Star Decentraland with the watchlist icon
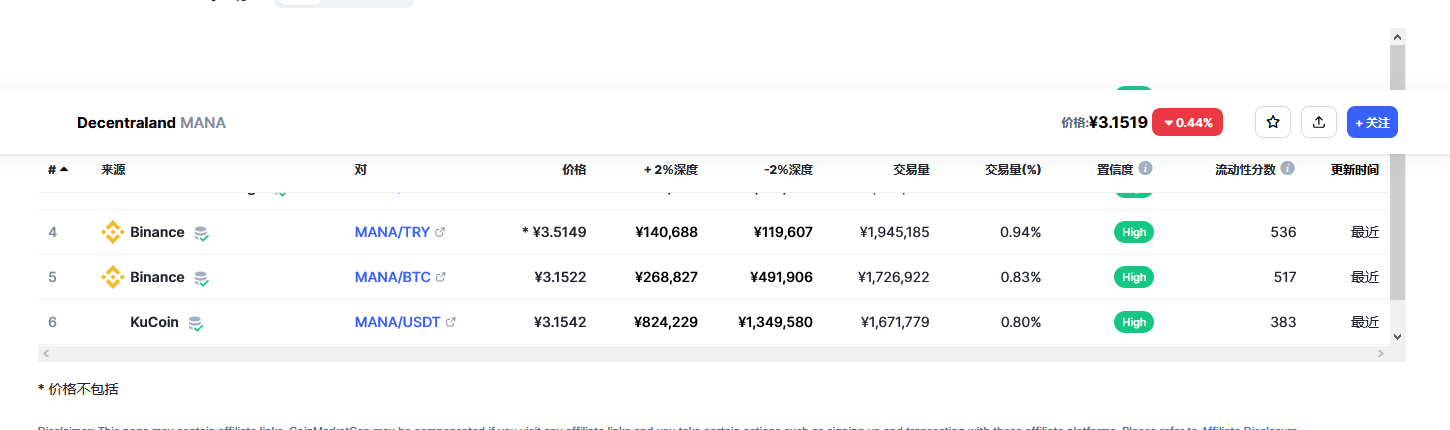 (x=1273, y=122)
